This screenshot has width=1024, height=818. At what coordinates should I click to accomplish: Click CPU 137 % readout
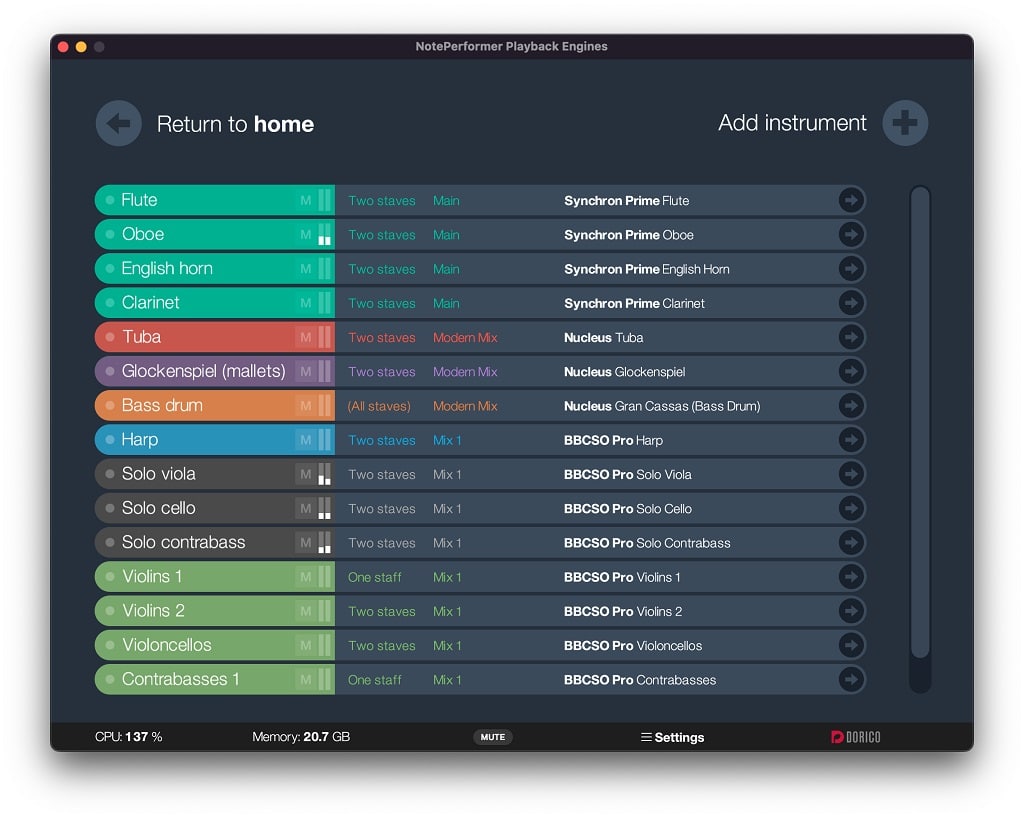129,736
